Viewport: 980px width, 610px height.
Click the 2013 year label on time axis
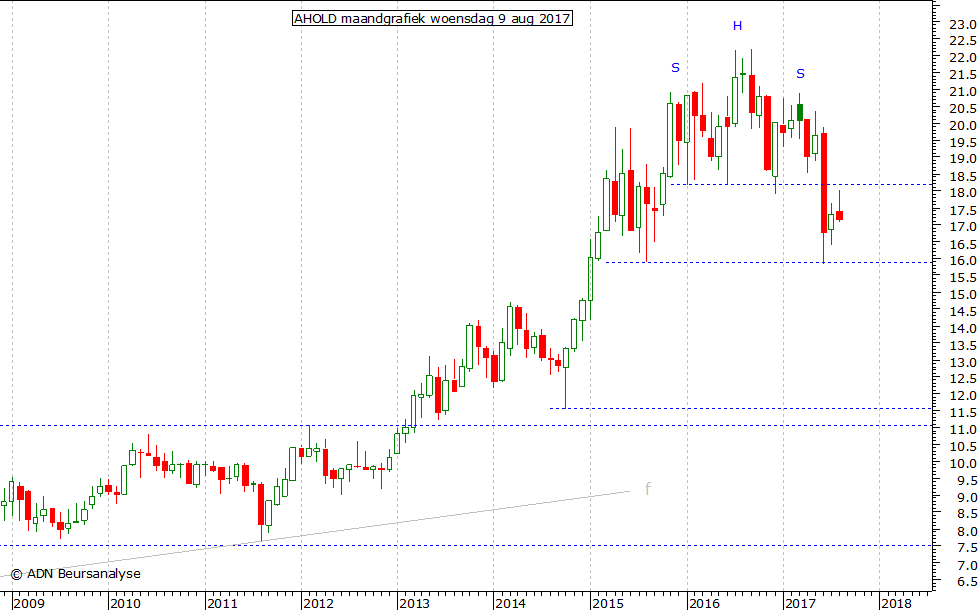coord(414,603)
